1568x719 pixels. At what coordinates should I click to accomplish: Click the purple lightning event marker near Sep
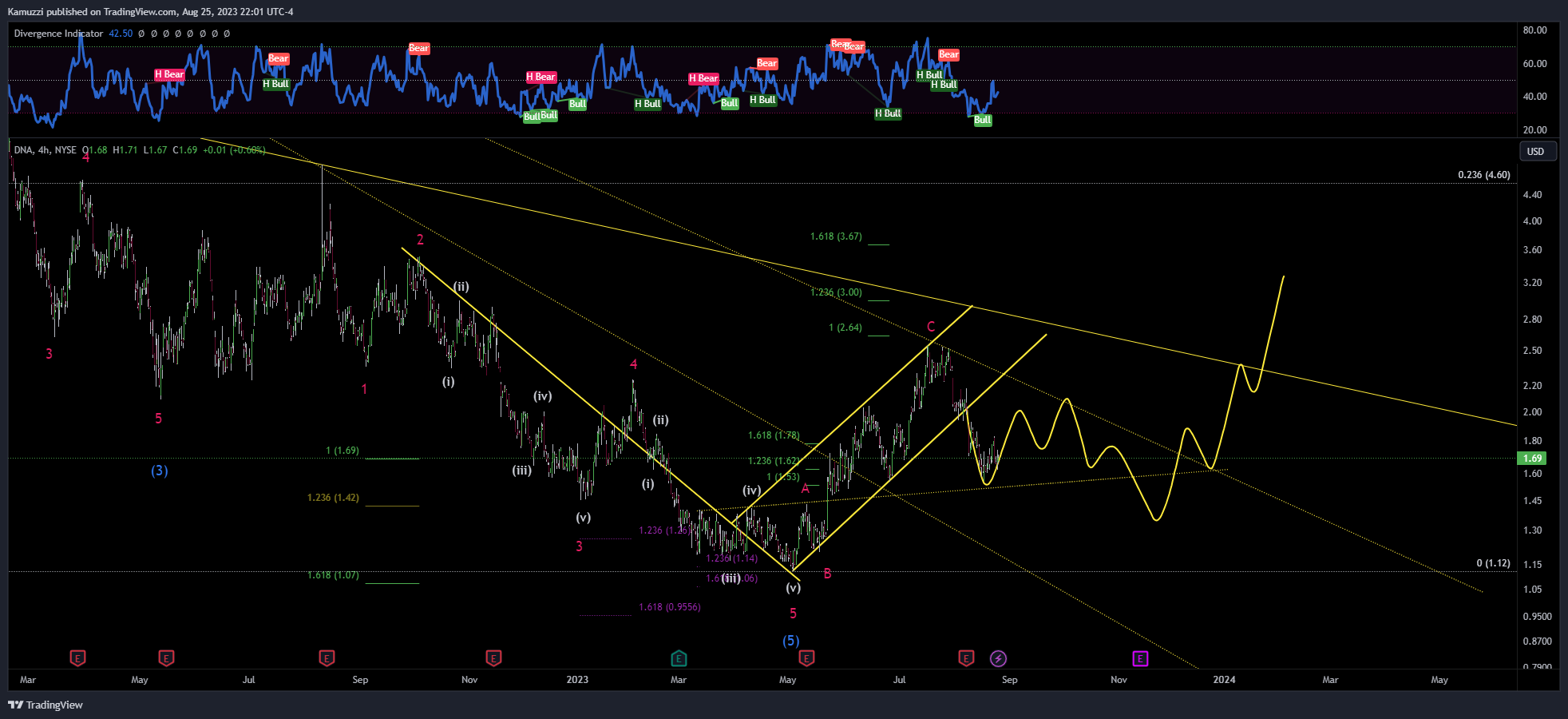click(998, 658)
